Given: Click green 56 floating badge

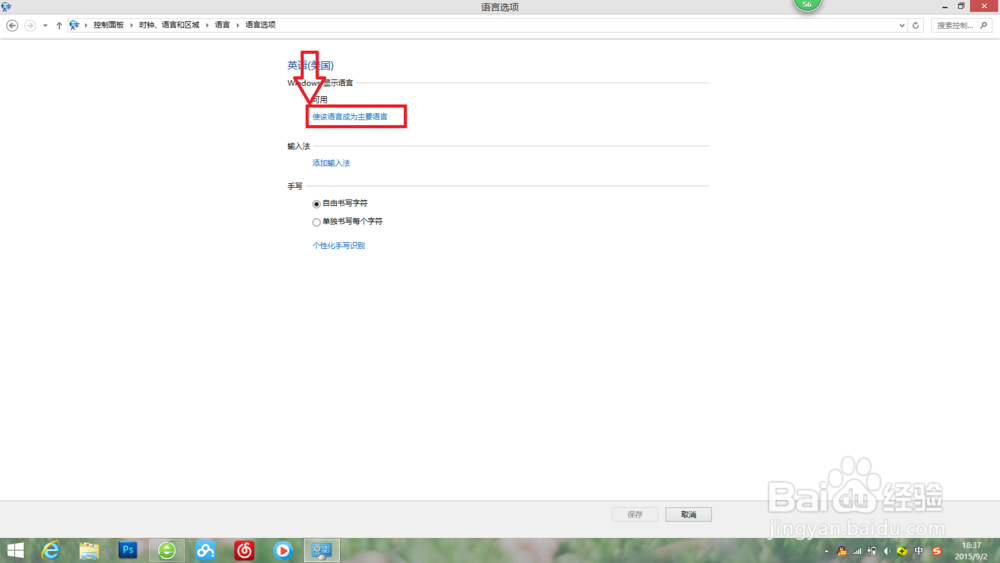Looking at the screenshot, I should [807, 5].
